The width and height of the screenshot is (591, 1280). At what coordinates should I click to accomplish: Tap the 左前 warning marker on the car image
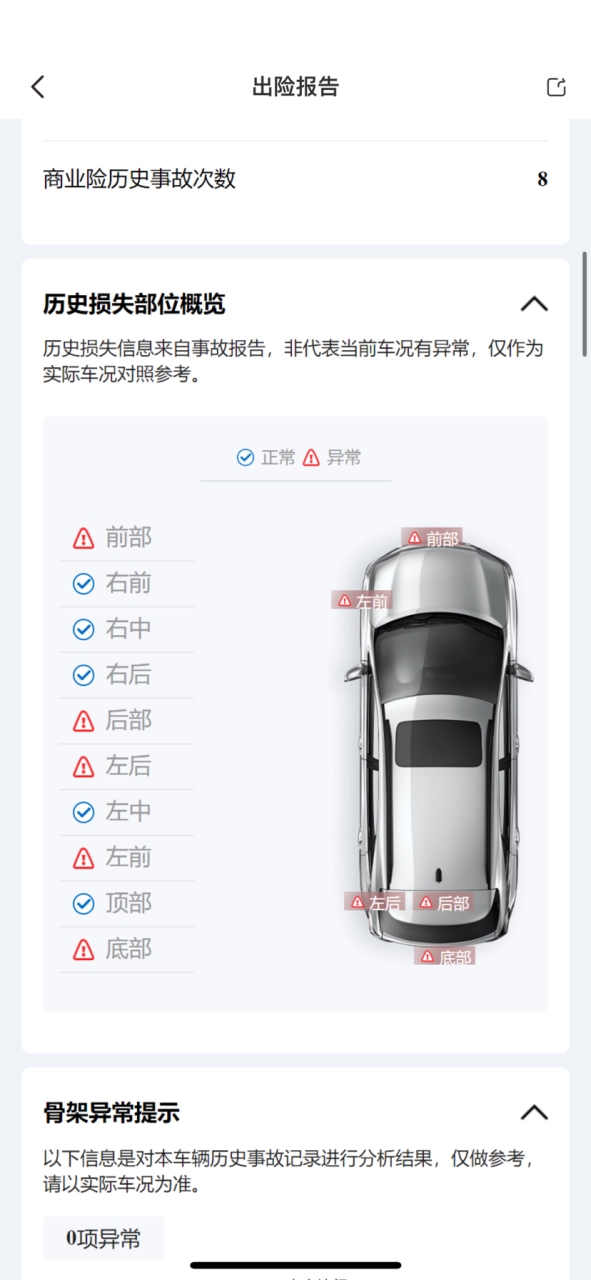(x=361, y=600)
